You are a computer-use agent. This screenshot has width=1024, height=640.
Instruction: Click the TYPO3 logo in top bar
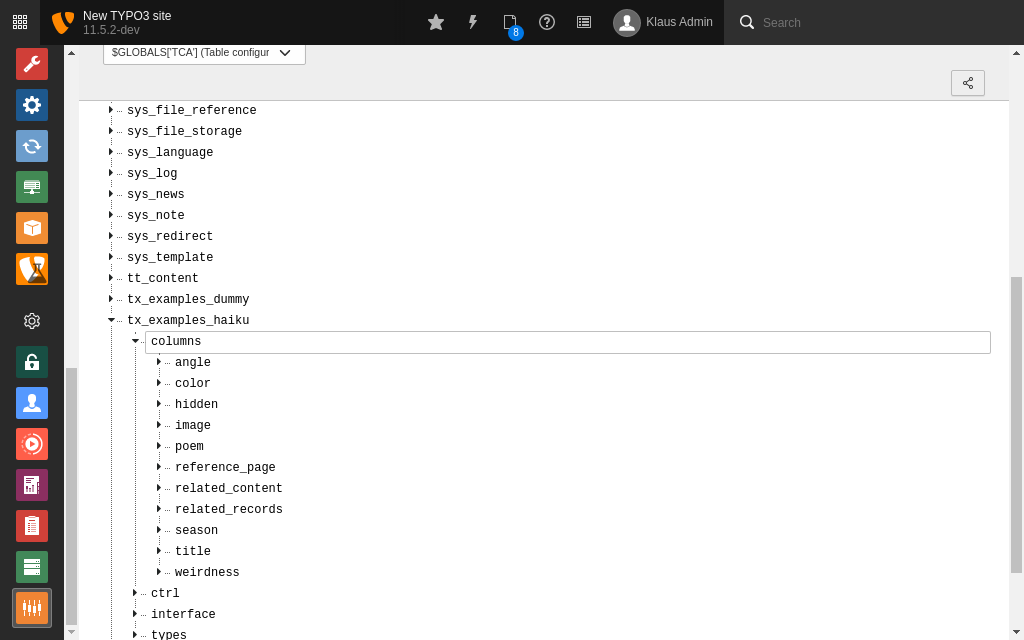63,22
